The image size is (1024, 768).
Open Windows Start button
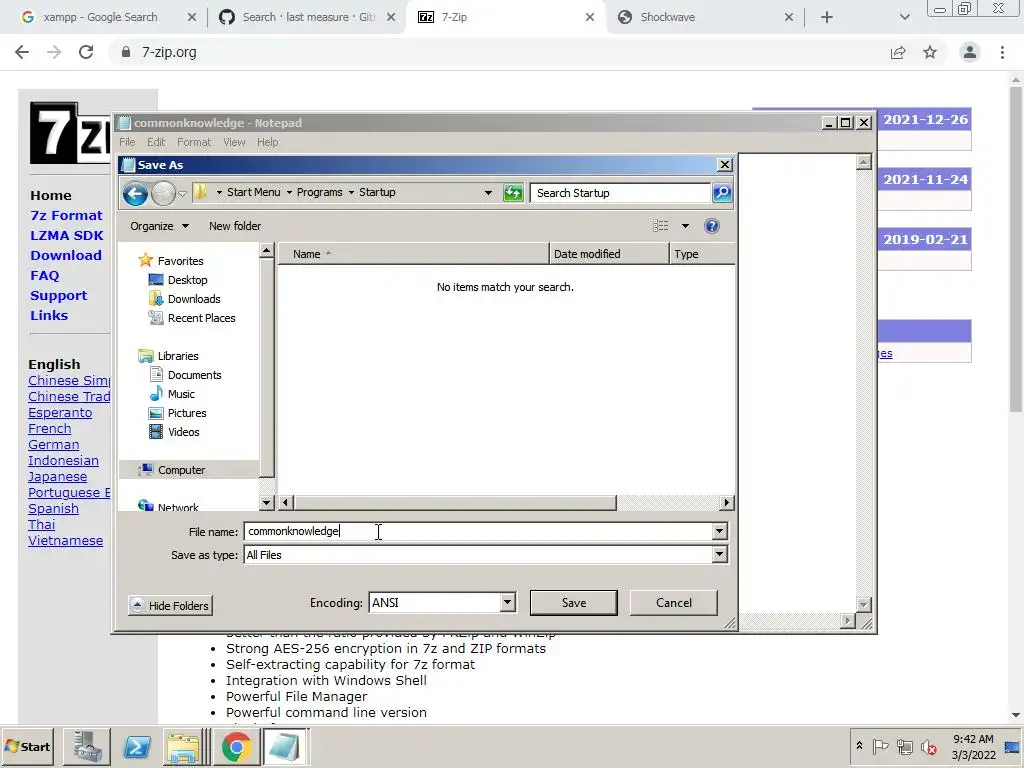click(x=27, y=746)
